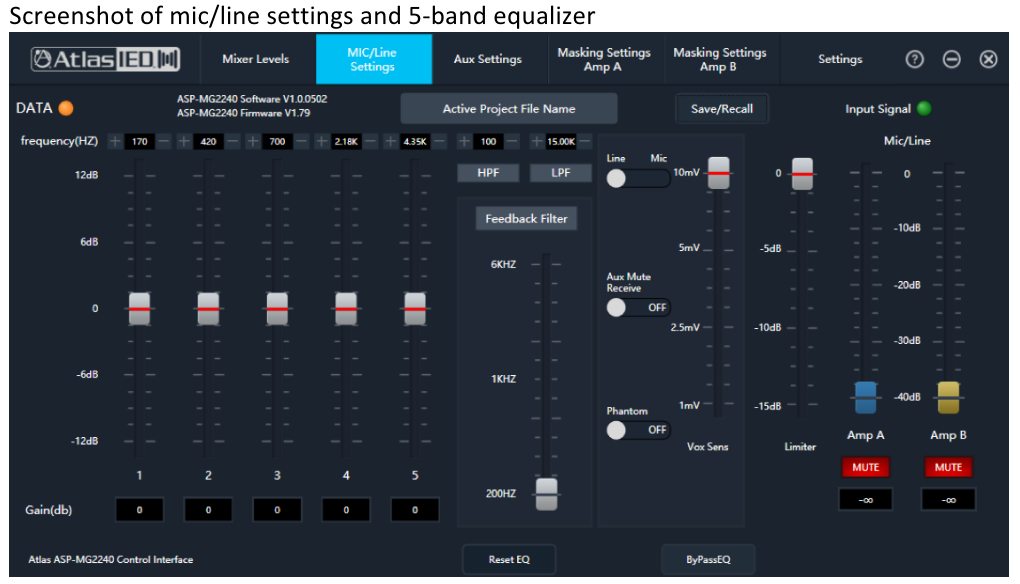
Task: Click minus next to 420 frequency
Action: (233, 141)
